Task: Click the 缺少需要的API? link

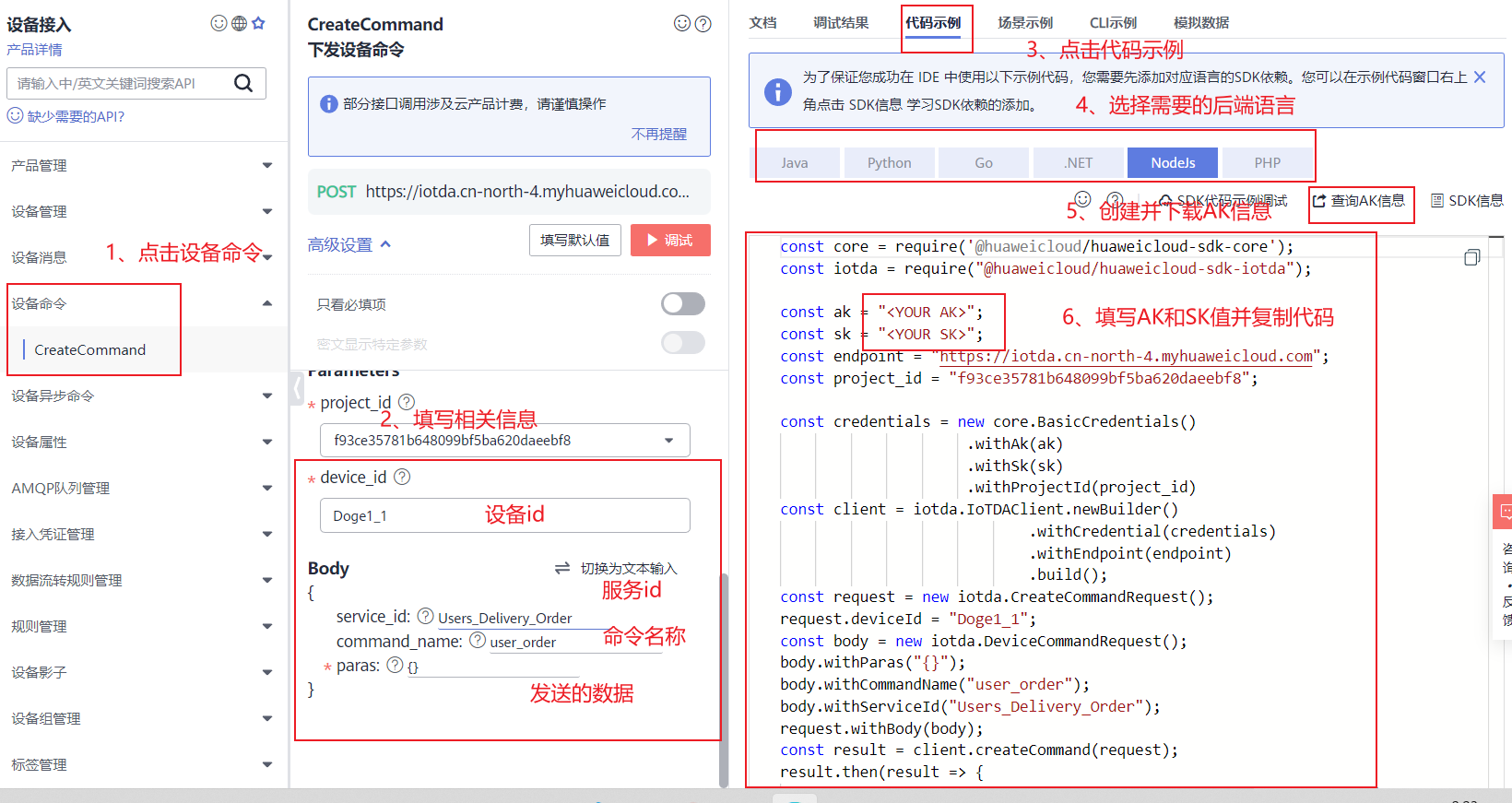Action: click(x=66, y=116)
